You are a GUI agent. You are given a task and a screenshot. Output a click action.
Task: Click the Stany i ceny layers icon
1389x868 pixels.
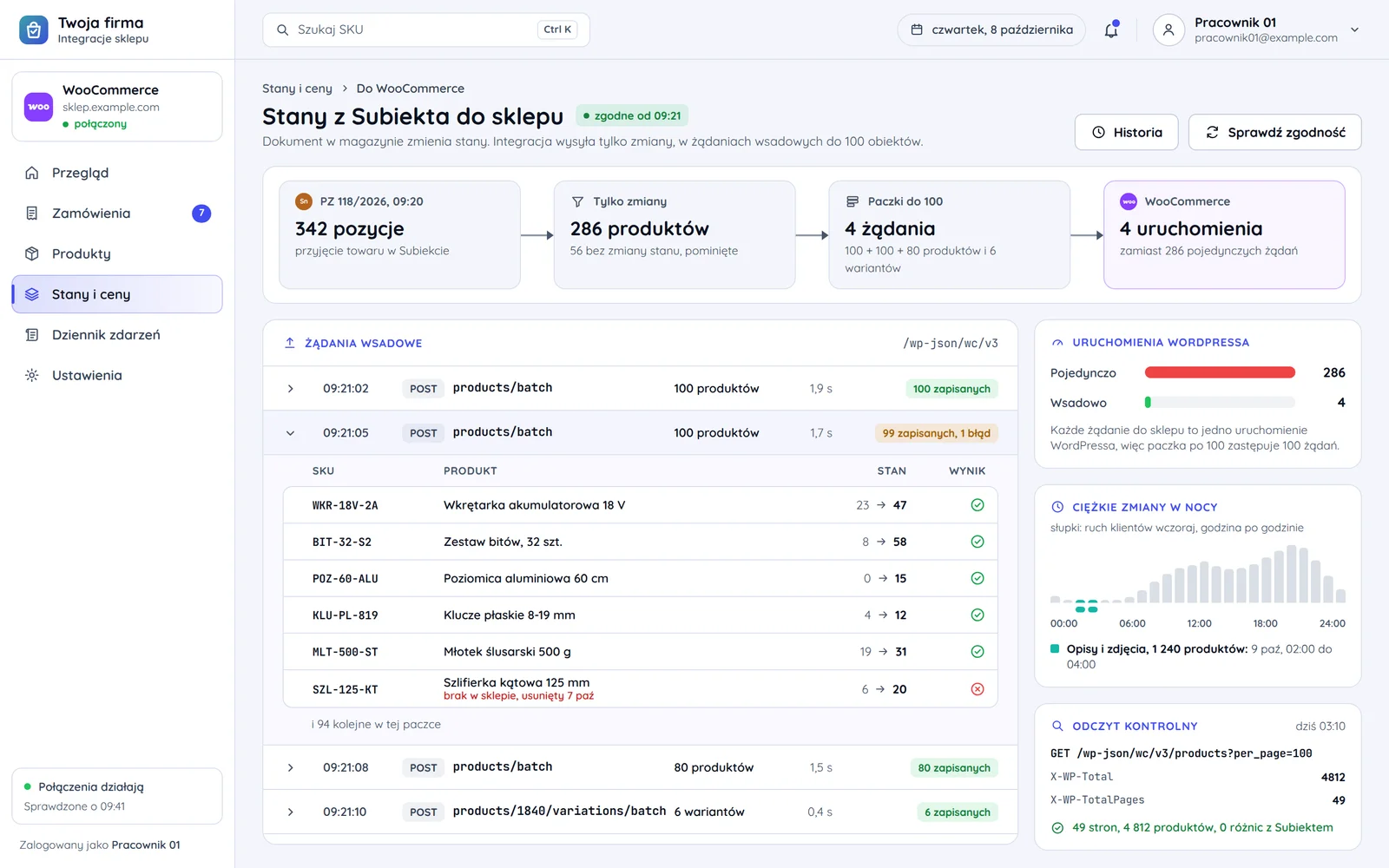(32, 294)
